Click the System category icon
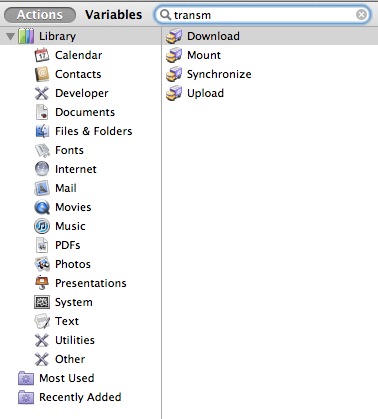Screen dimensions: 378x419 [x=42, y=302]
